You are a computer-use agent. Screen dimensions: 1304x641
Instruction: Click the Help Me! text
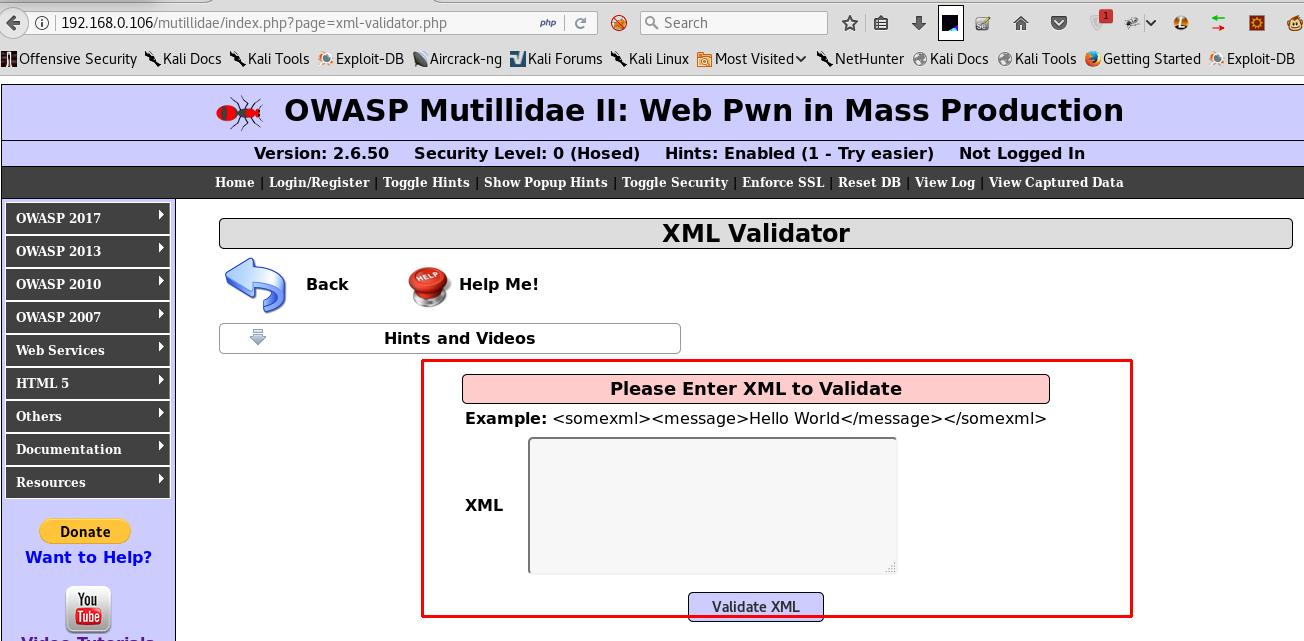(x=499, y=284)
